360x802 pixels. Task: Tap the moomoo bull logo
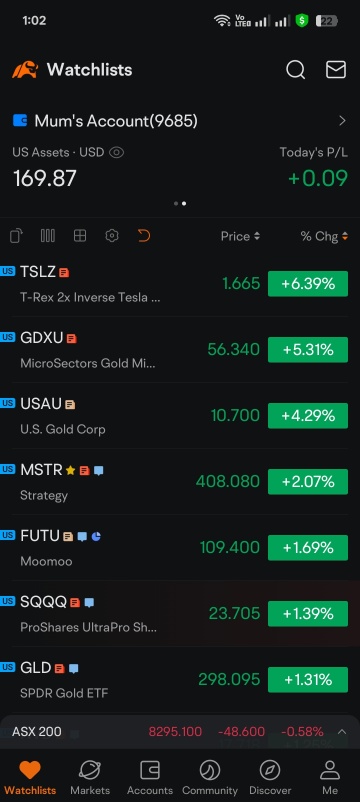pyautogui.click(x=25, y=70)
